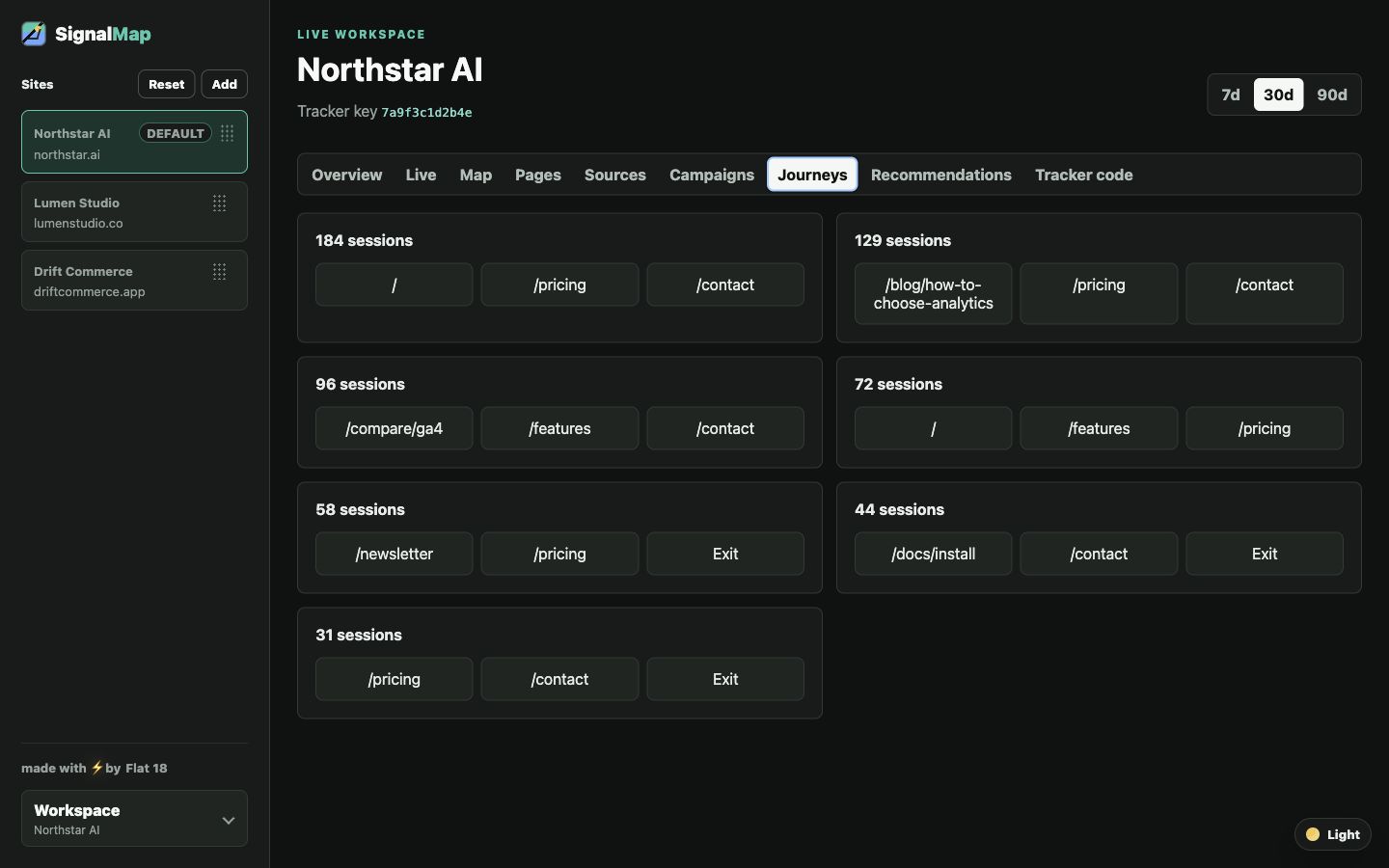Click the /docs/install step
The image size is (1389, 868).
(934, 554)
